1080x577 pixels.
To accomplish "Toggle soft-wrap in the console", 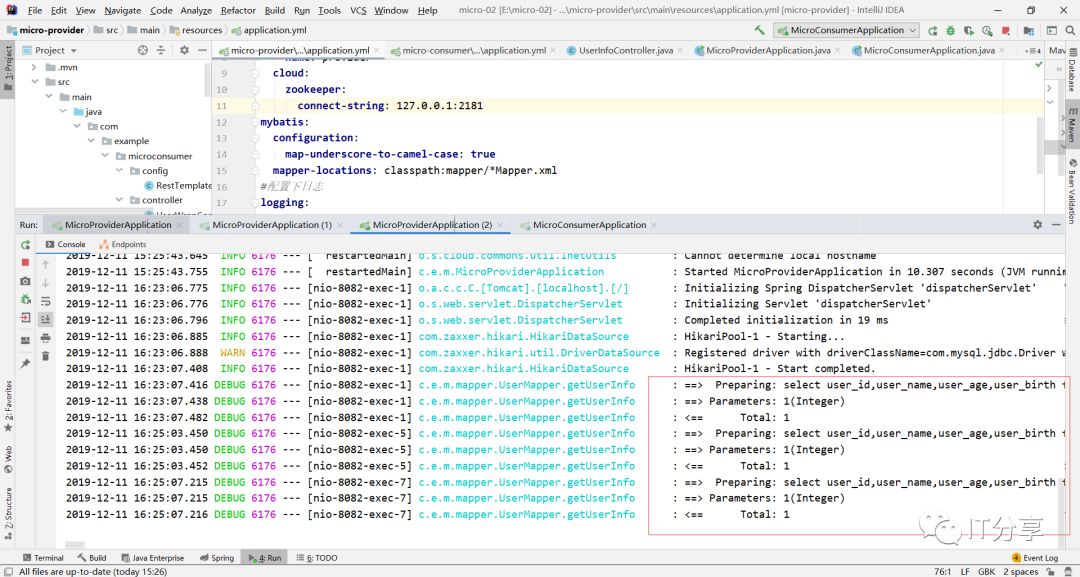I will point(45,301).
